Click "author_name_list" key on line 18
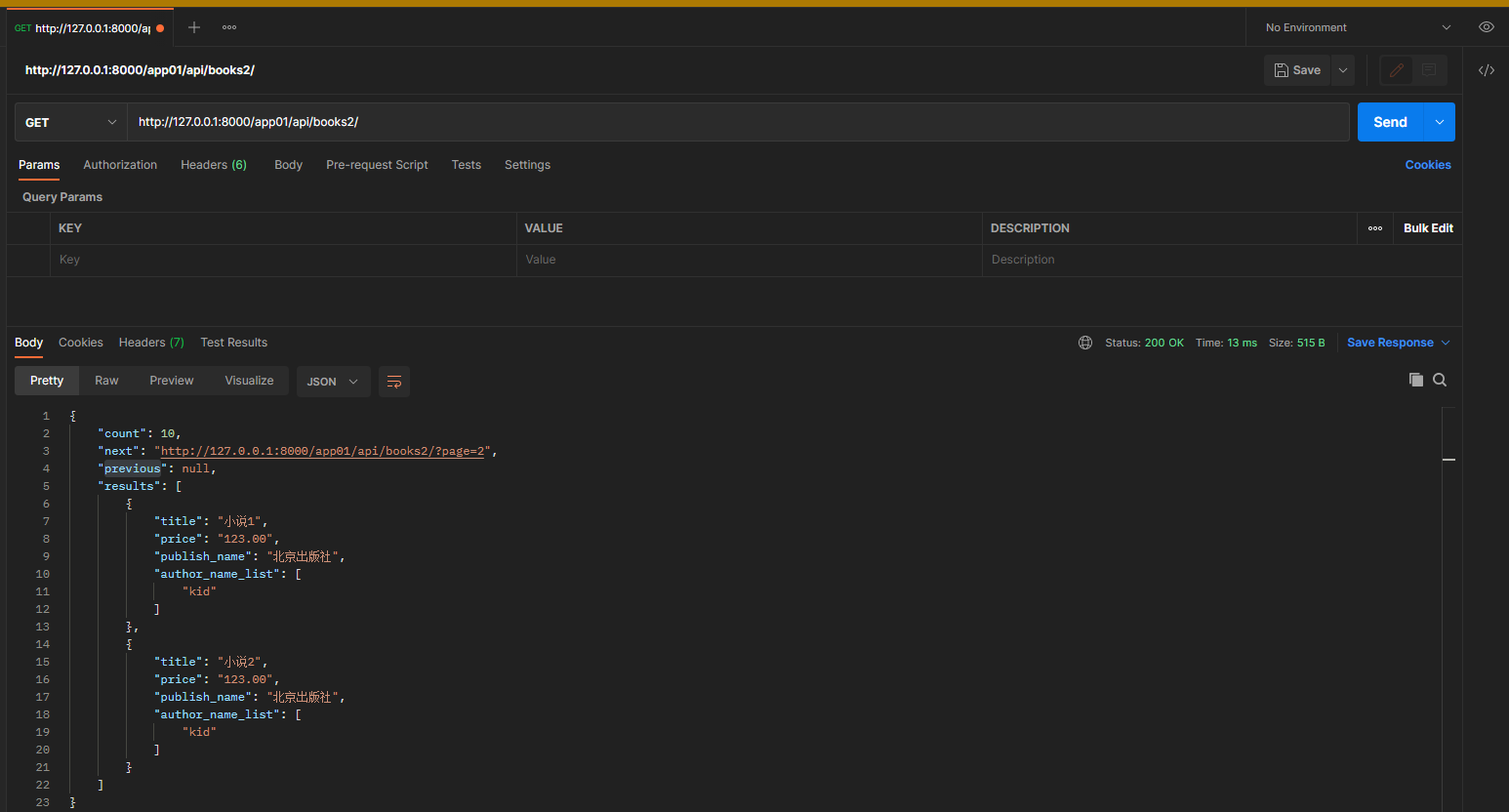This screenshot has width=1509, height=812. click(x=217, y=714)
